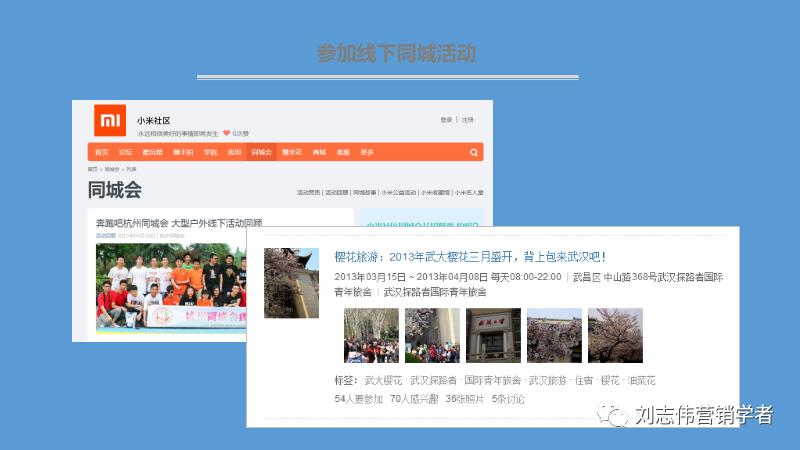Viewport: 800px width, 450px height.
Task: Click the 武大樱花 tag
Action: pyautogui.click(x=384, y=381)
